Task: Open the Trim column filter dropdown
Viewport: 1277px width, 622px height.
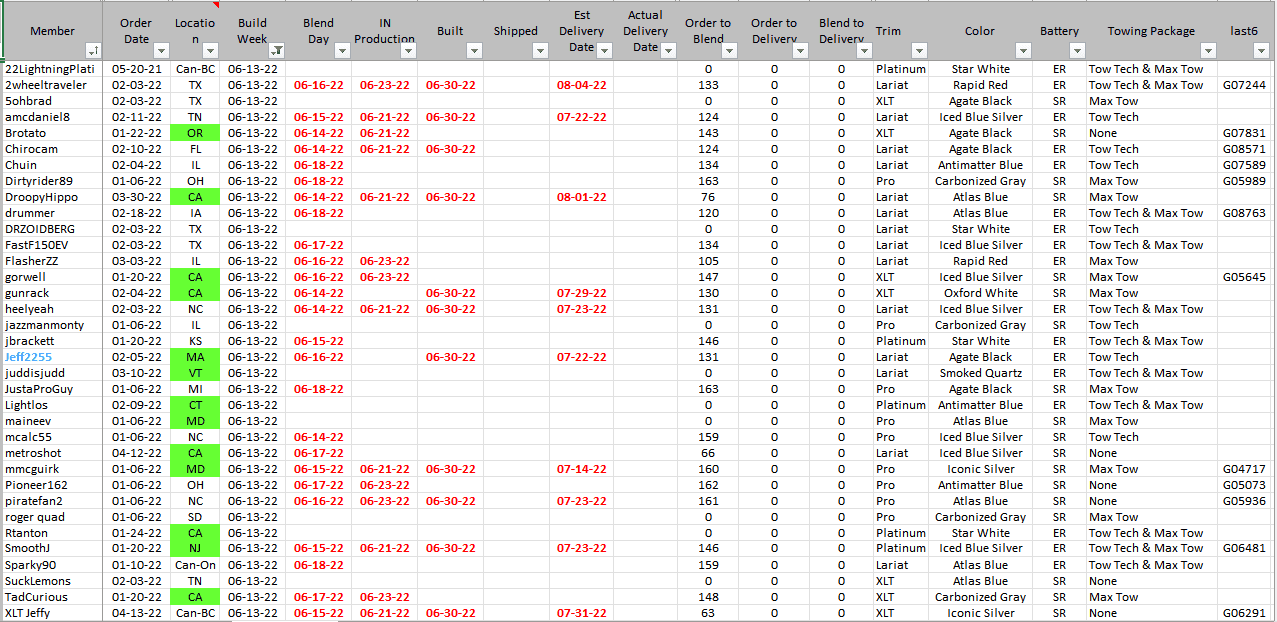Action: [x=919, y=51]
